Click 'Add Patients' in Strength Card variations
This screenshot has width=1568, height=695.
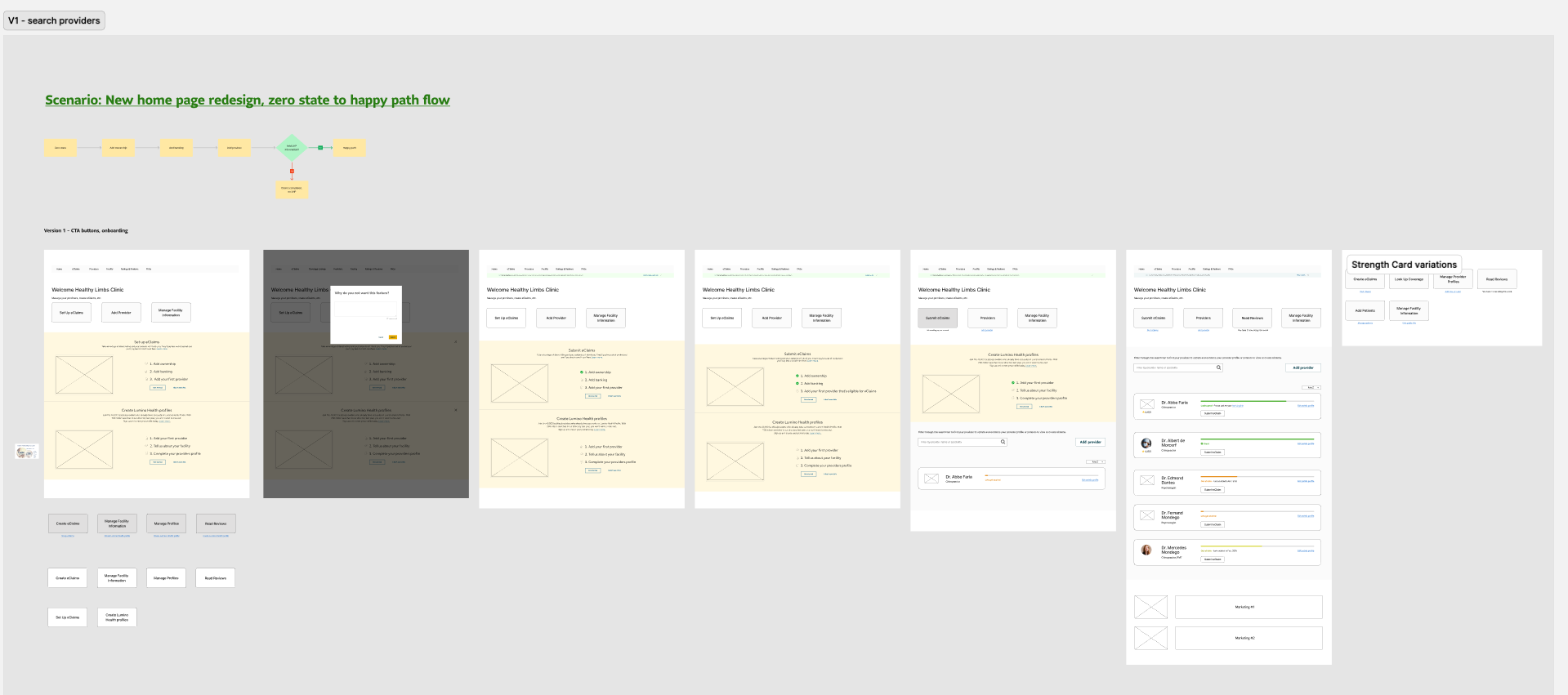(1365, 310)
